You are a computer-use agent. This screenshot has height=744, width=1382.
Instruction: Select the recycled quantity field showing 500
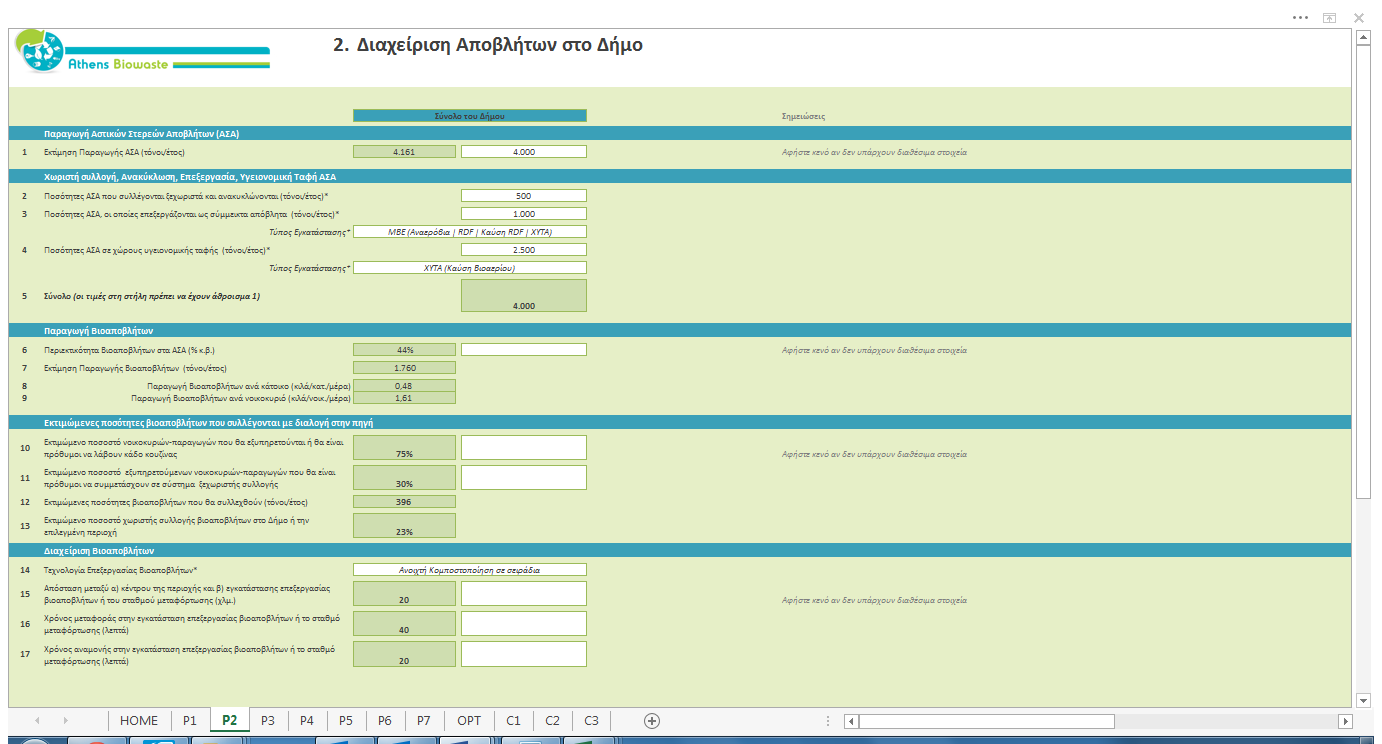tap(524, 196)
